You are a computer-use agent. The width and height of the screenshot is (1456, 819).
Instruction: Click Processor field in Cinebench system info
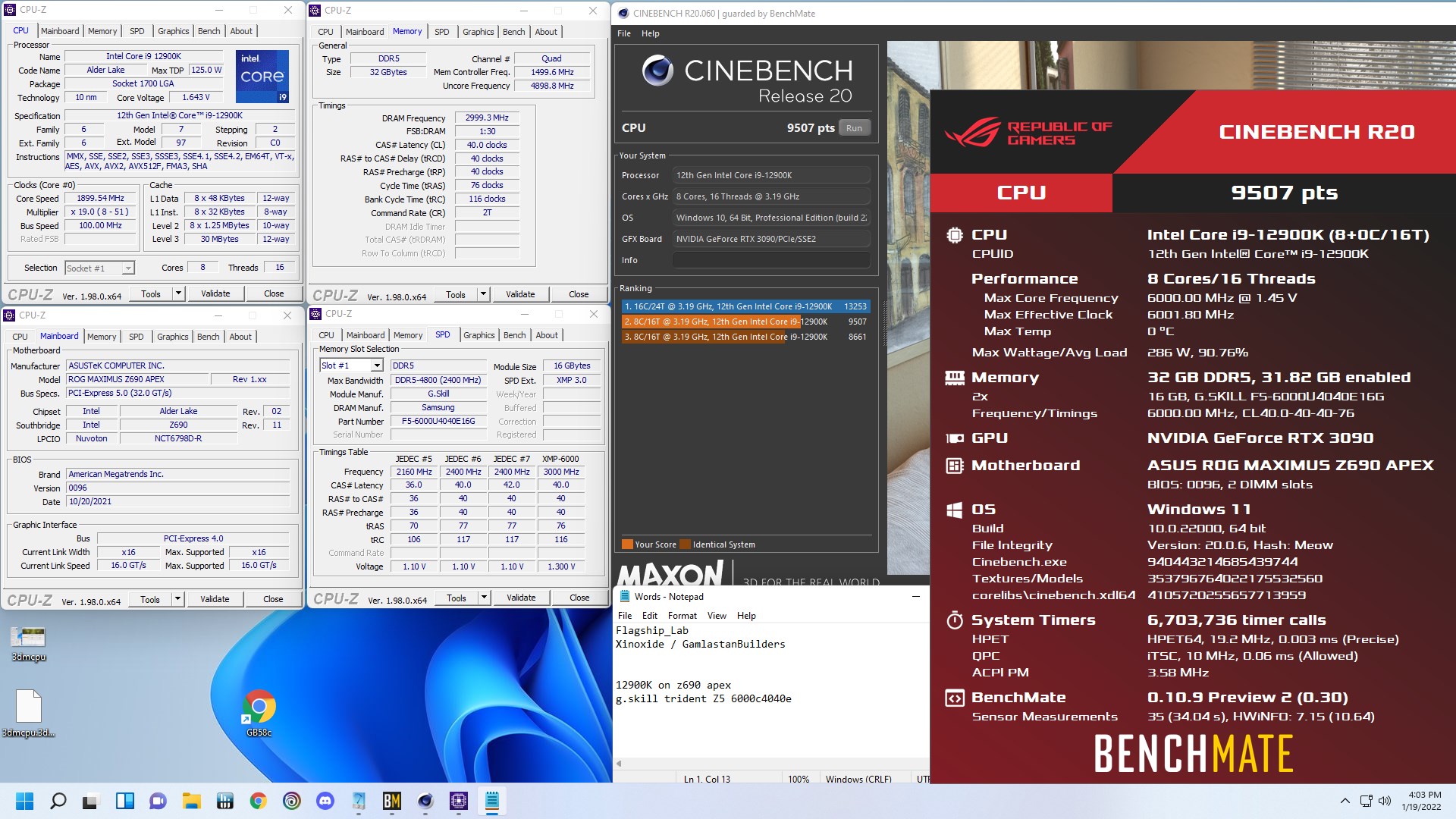(x=770, y=175)
